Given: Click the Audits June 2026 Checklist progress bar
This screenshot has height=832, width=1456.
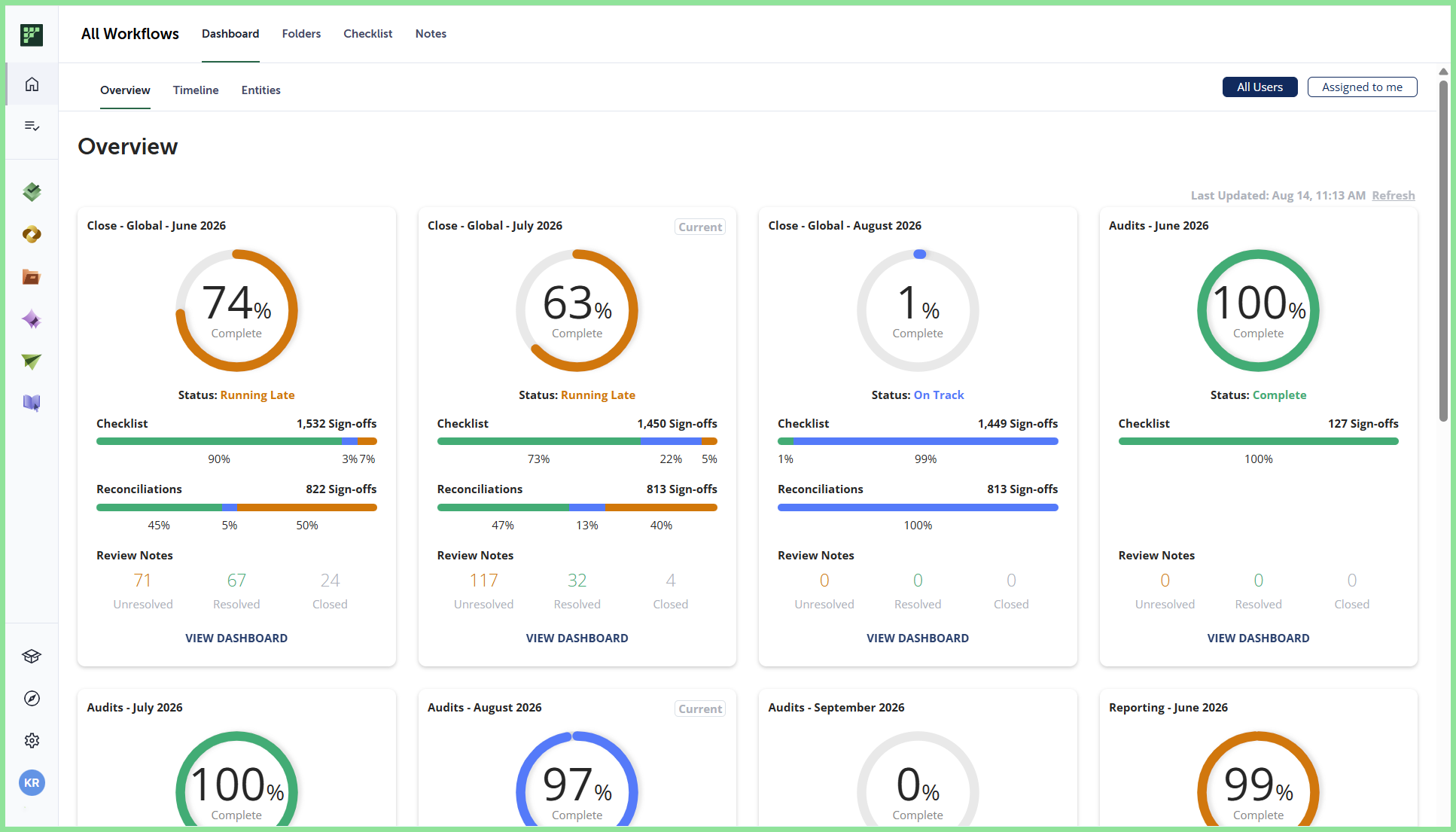Looking at the screenshot, I should (x=1258, y=442).
